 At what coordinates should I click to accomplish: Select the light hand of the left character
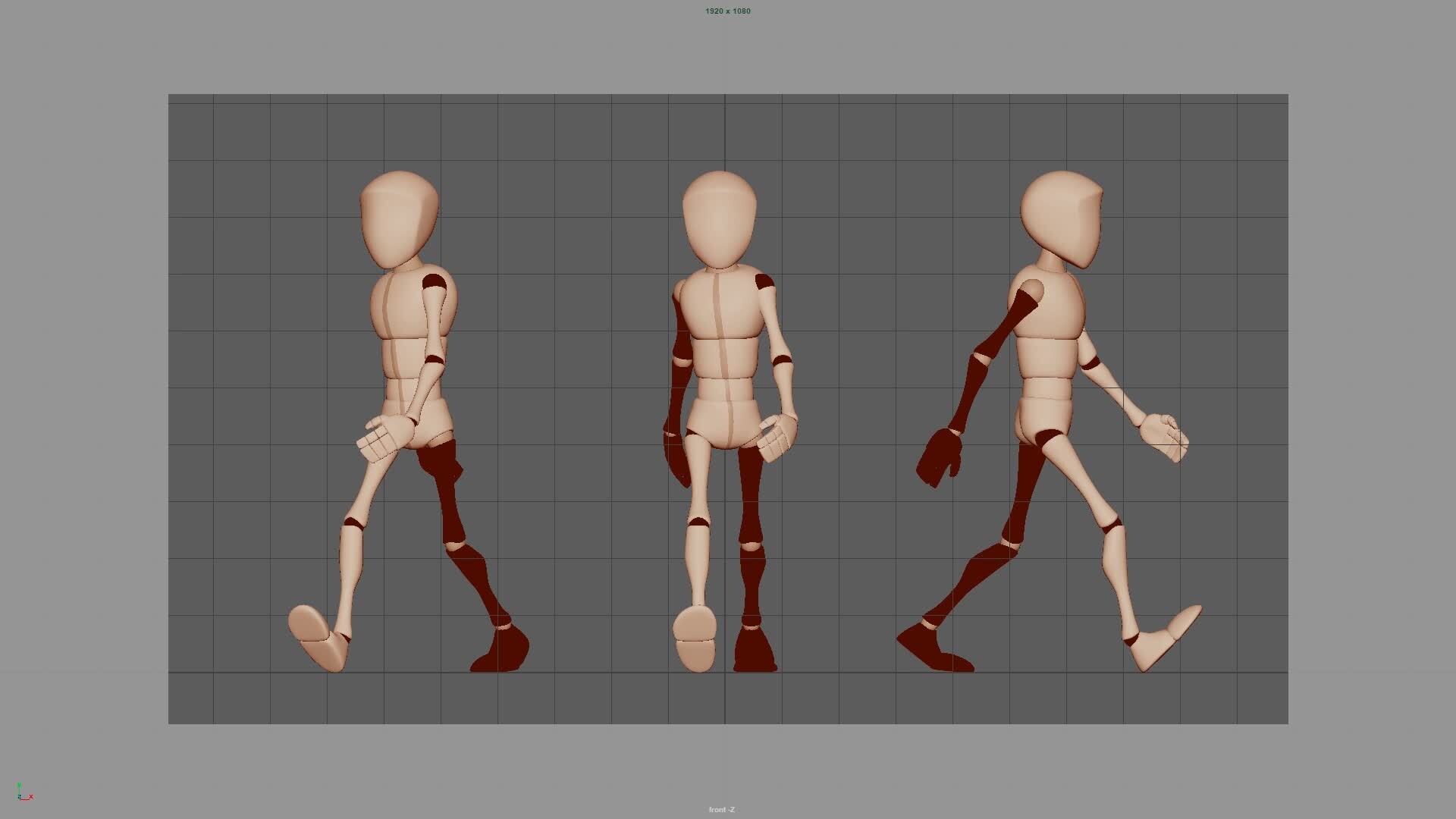coord(386,437)
